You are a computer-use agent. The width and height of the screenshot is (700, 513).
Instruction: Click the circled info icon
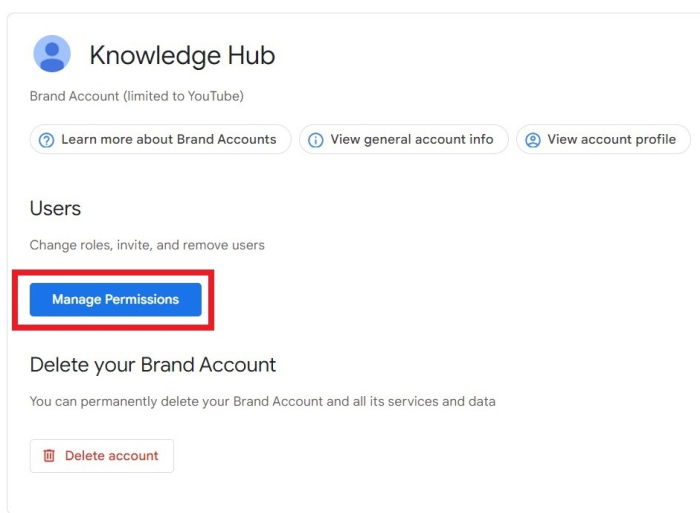(x=315, y=140)
